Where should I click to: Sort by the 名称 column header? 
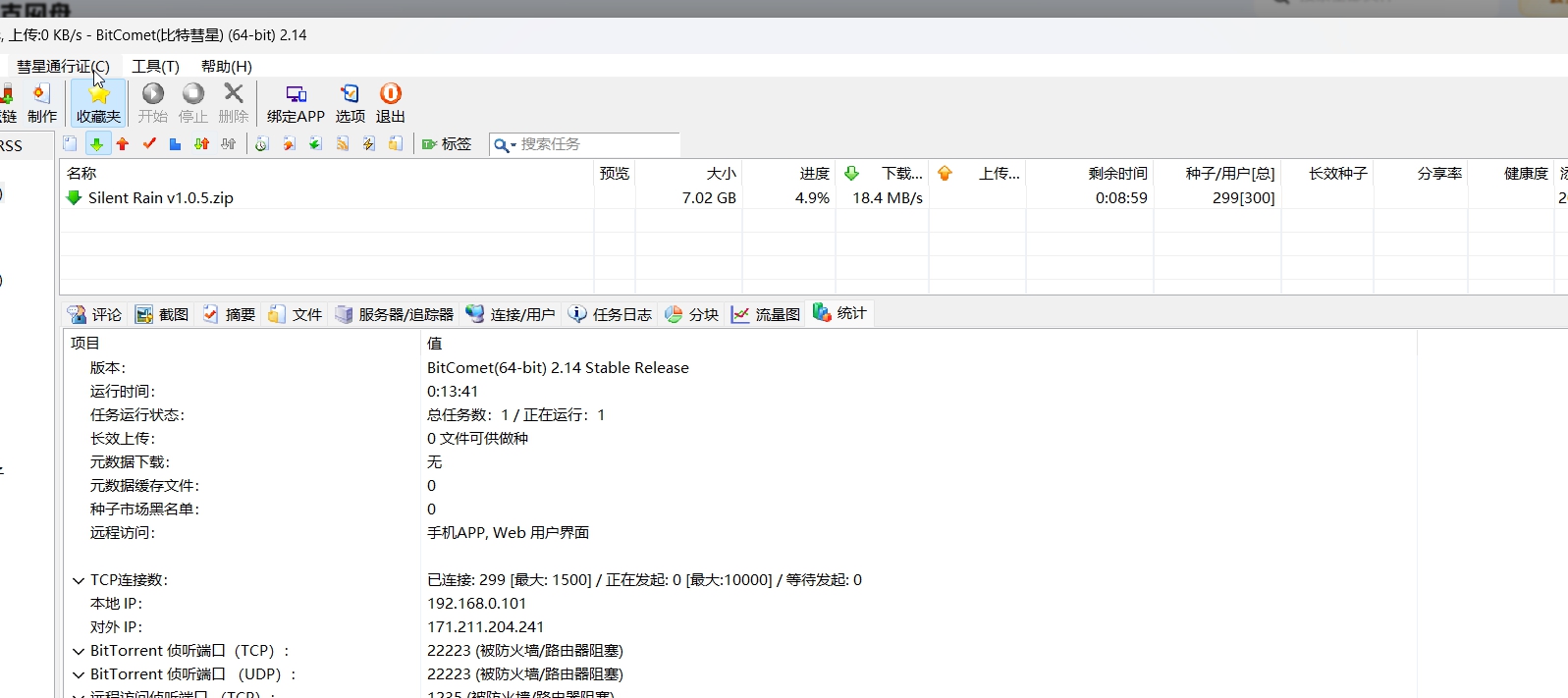[327, 173]
